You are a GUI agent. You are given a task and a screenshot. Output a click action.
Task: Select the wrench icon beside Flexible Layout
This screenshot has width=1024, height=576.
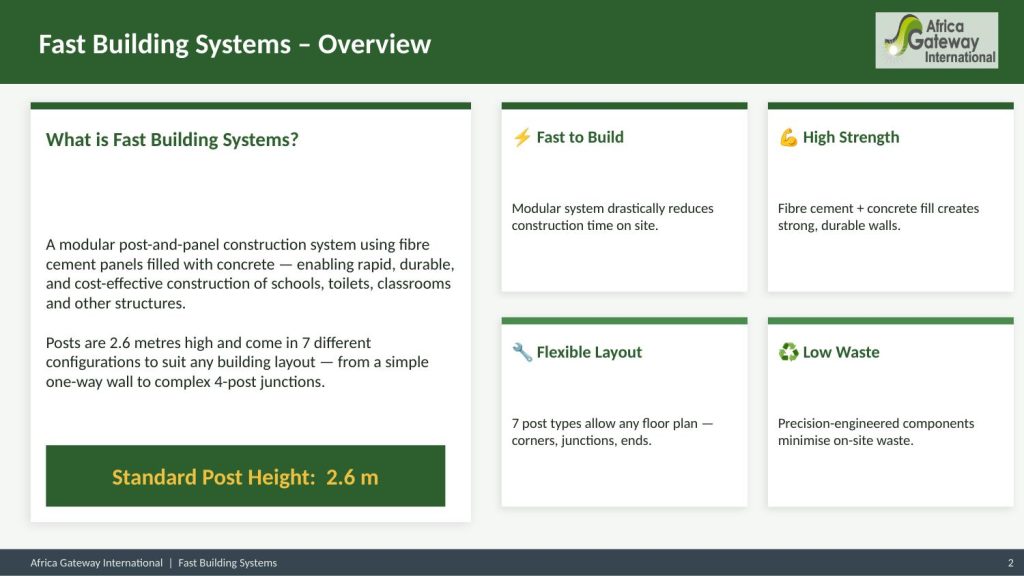[521, 352]
